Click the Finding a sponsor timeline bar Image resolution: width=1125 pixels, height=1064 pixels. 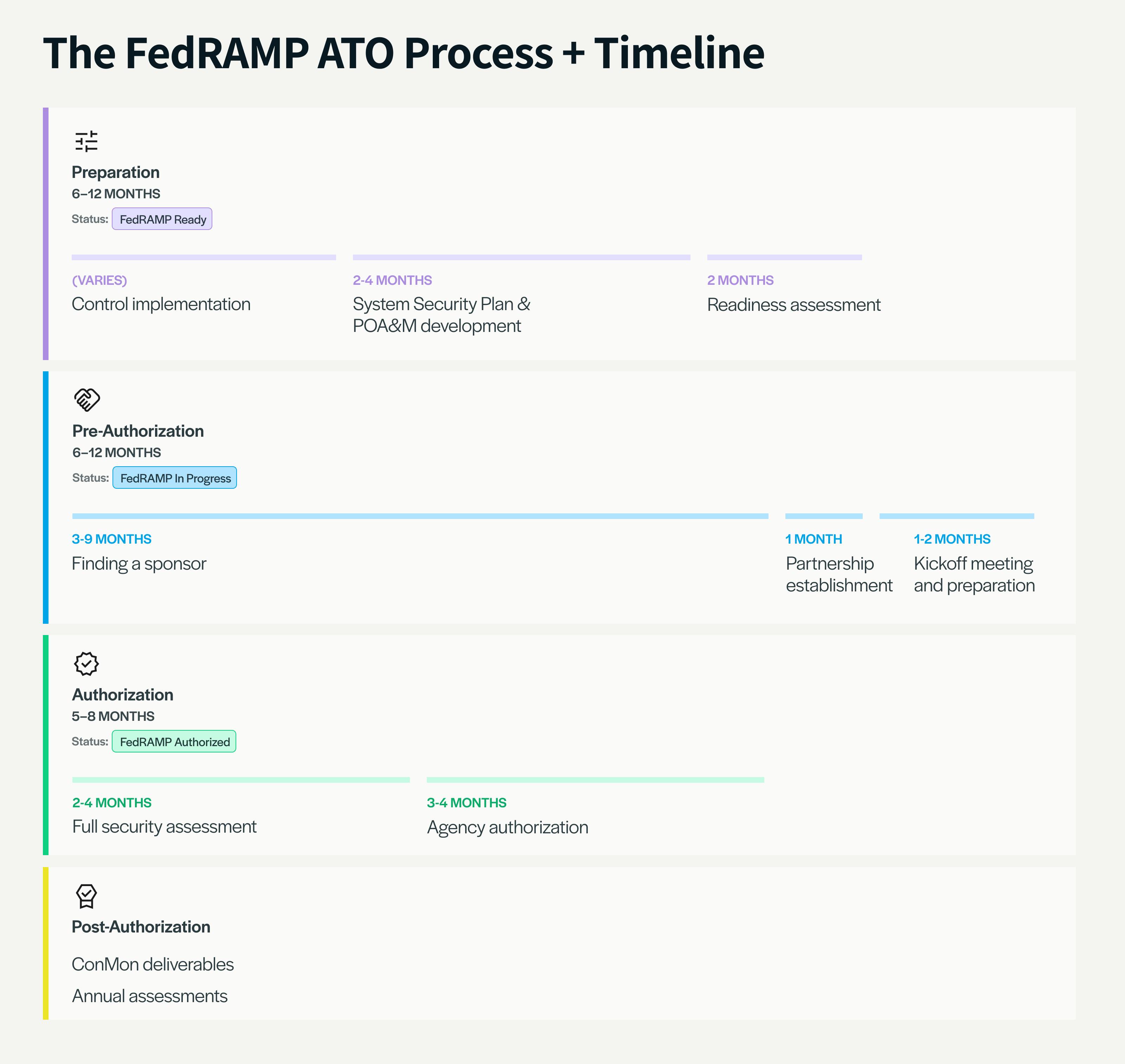click(420, 516)
